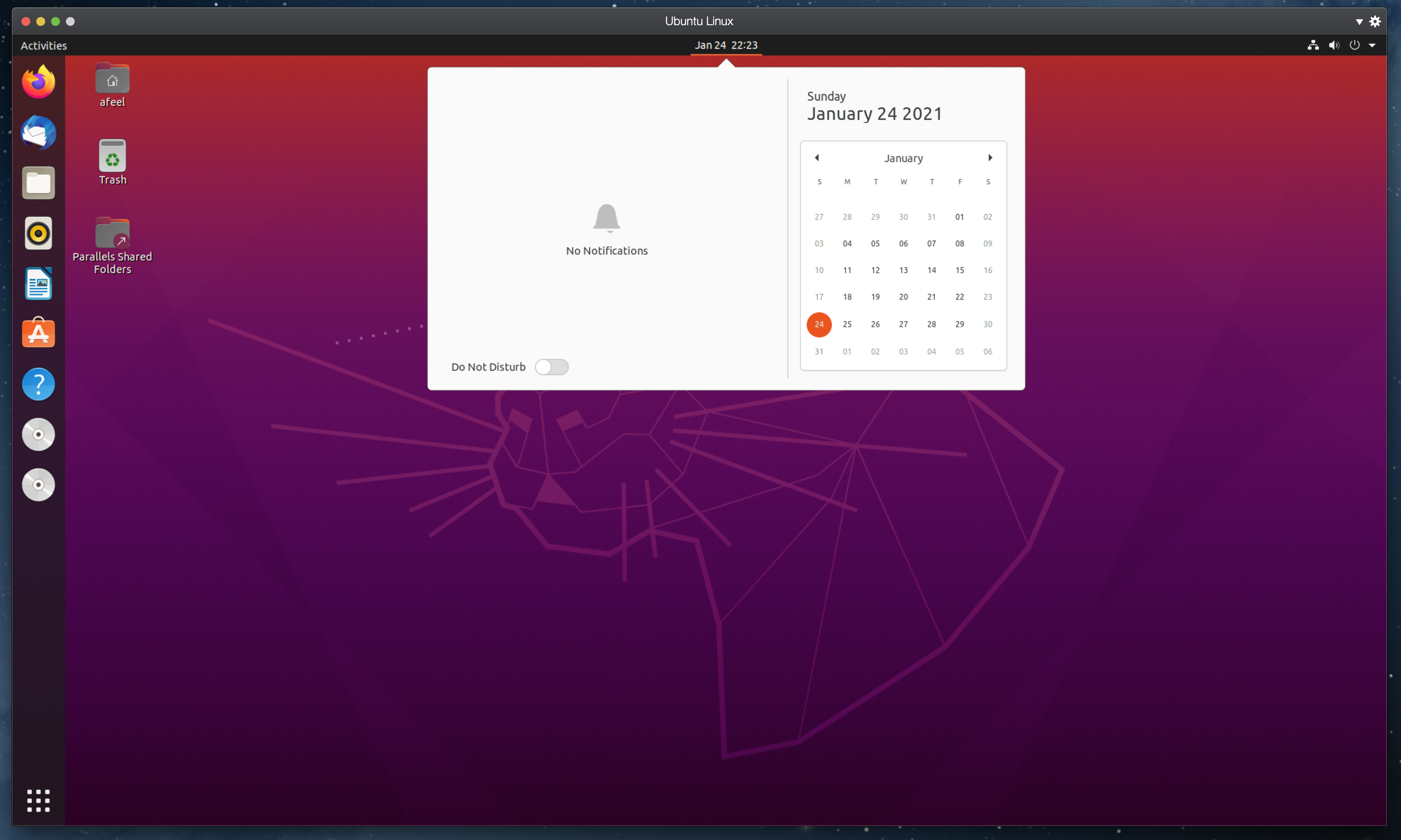This screenshot has width=1401, height=840.
Task: Expand the system menu arrow in top bar
Action: tap(1372, 45)
